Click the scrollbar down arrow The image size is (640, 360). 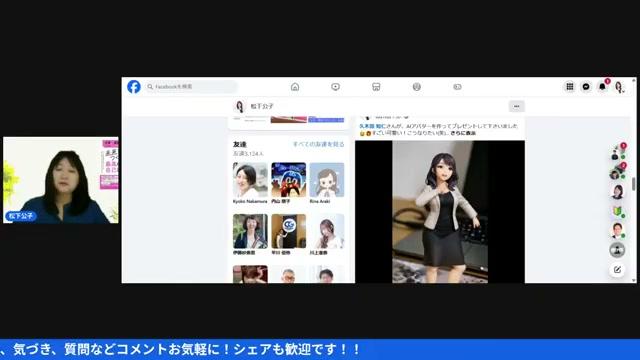coord(633,280)
